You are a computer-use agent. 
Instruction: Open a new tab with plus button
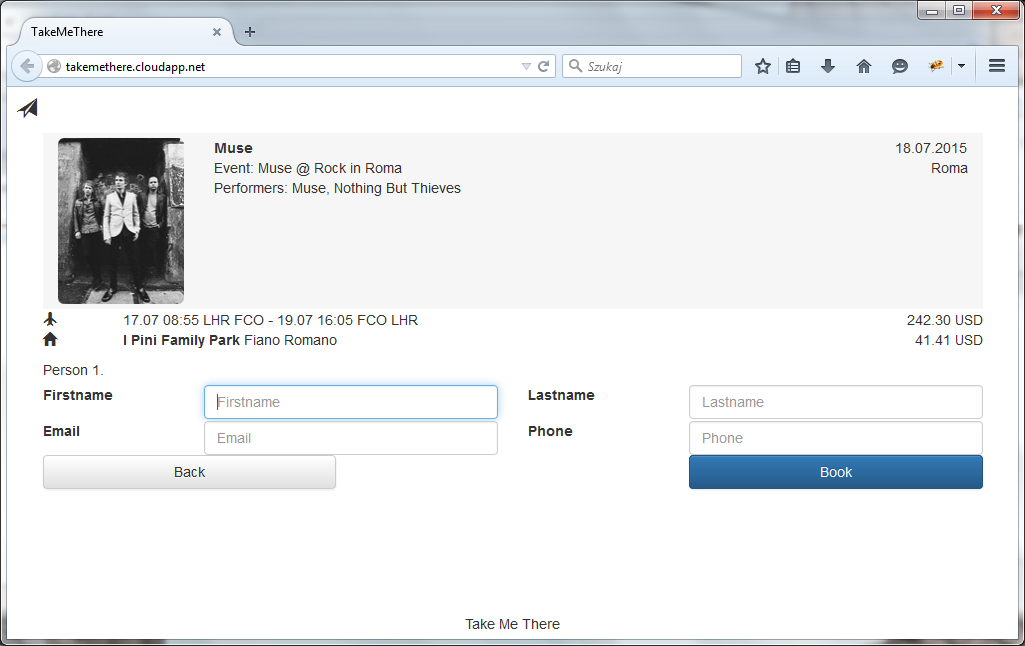[x=250, y=32]
